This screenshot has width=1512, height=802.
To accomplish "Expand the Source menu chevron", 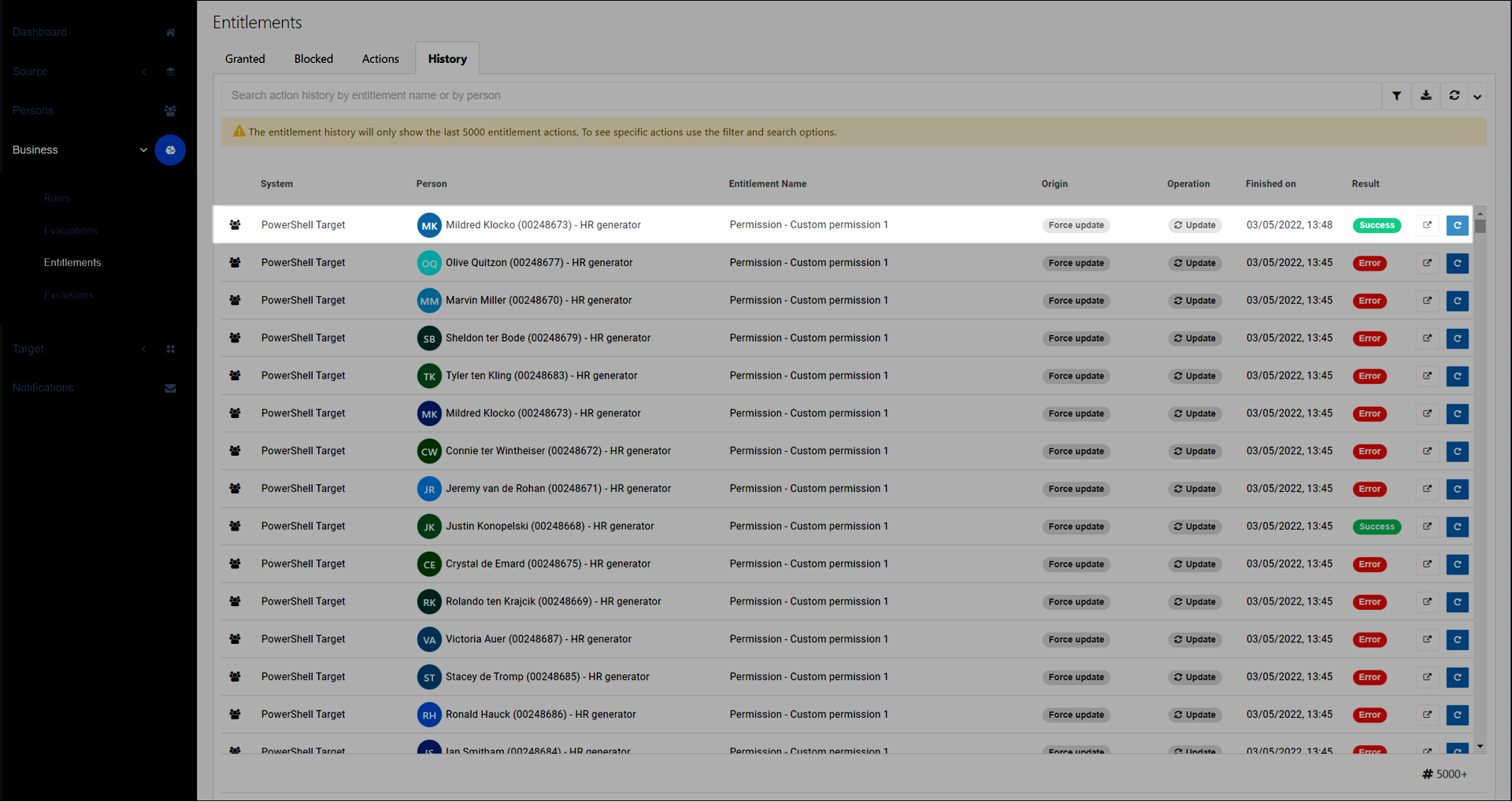I will pyautogui.click(x=143, y=72).
